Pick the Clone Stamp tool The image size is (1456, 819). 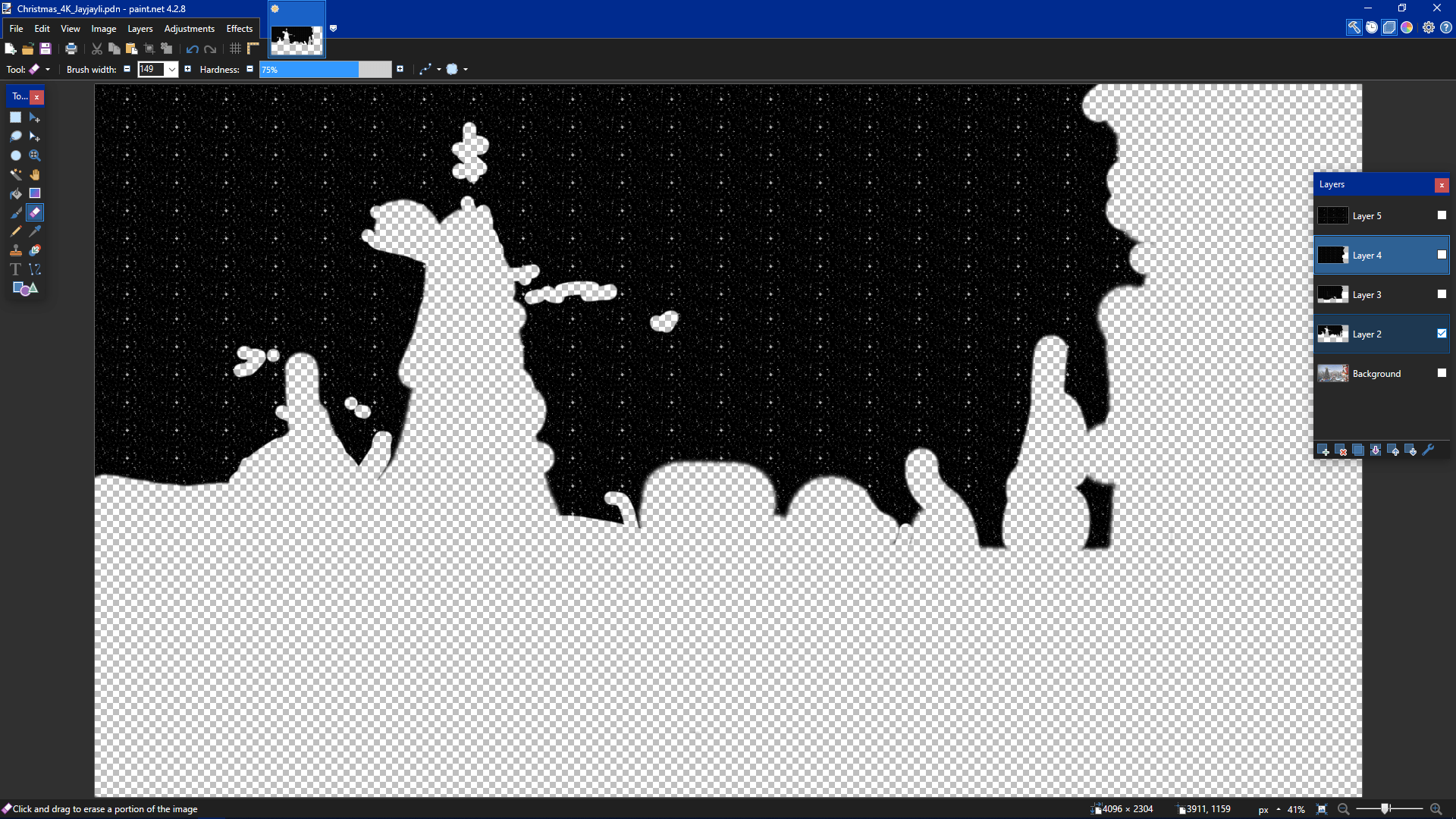pos(15,250)
